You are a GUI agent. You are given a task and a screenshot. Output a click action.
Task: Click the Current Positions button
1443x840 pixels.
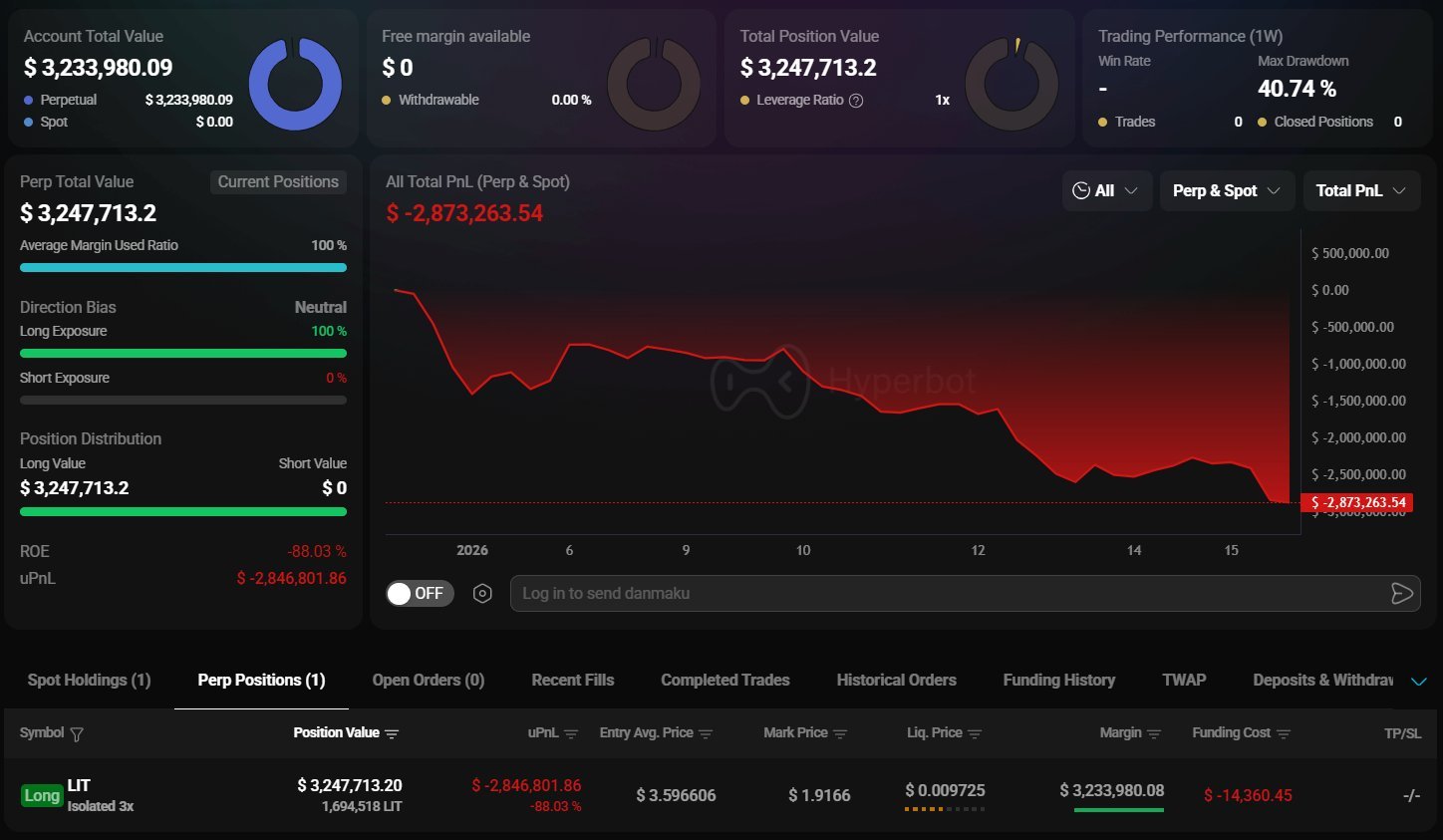click(278, 182)
